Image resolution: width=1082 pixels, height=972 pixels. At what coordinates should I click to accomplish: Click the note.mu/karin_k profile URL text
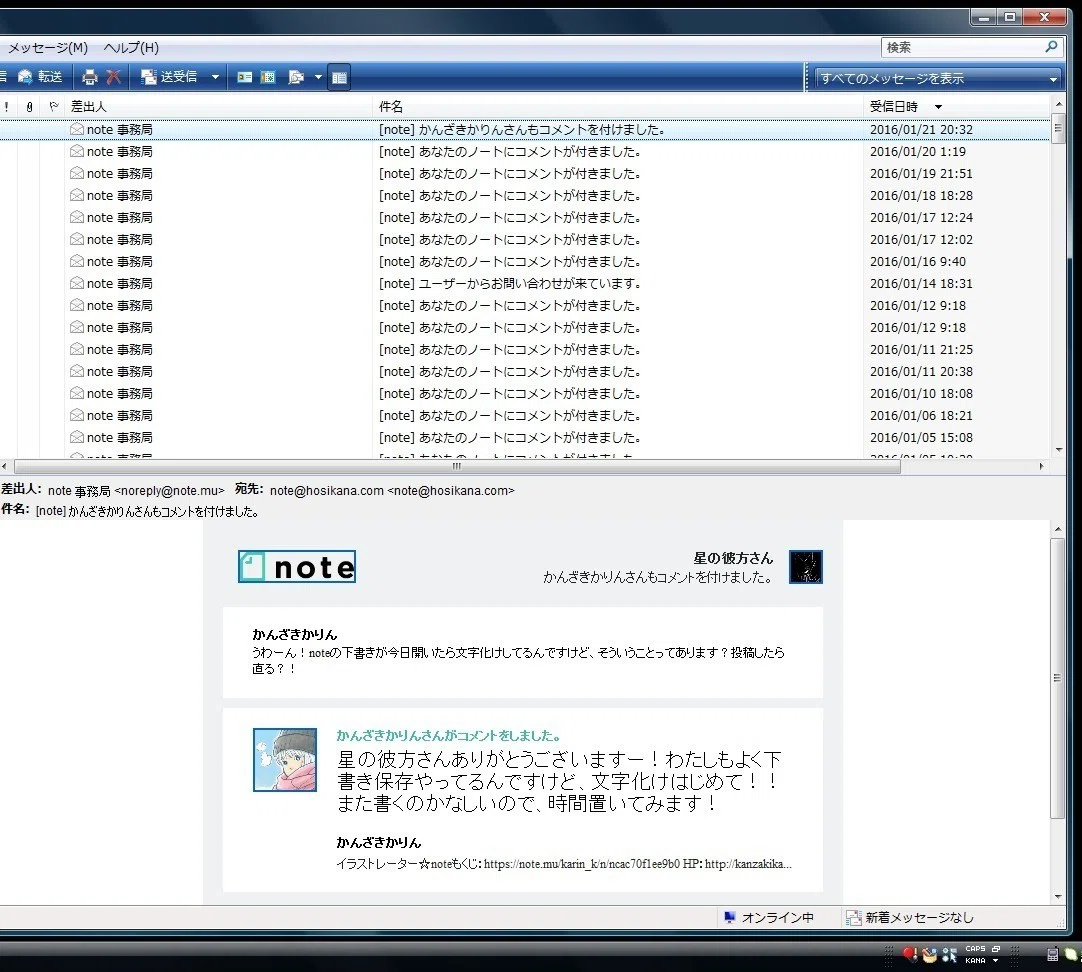coord(581,864)
